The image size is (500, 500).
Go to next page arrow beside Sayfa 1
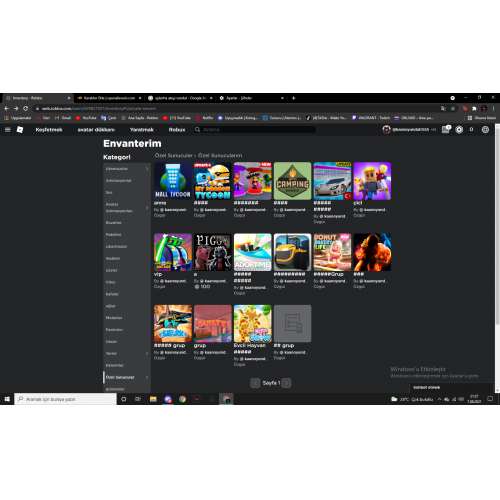click(286, 383)
